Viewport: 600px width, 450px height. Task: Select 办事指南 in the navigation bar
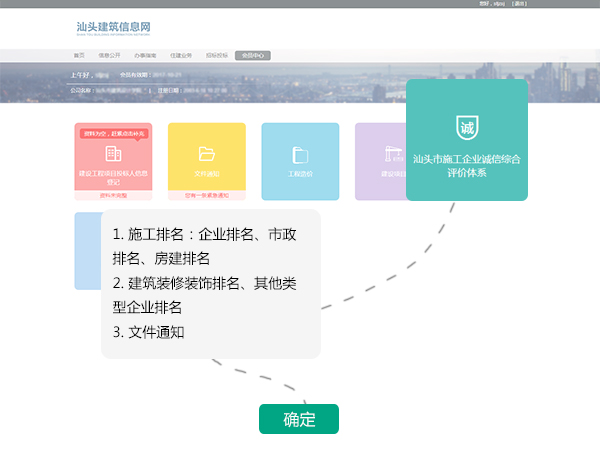point(146,55)
